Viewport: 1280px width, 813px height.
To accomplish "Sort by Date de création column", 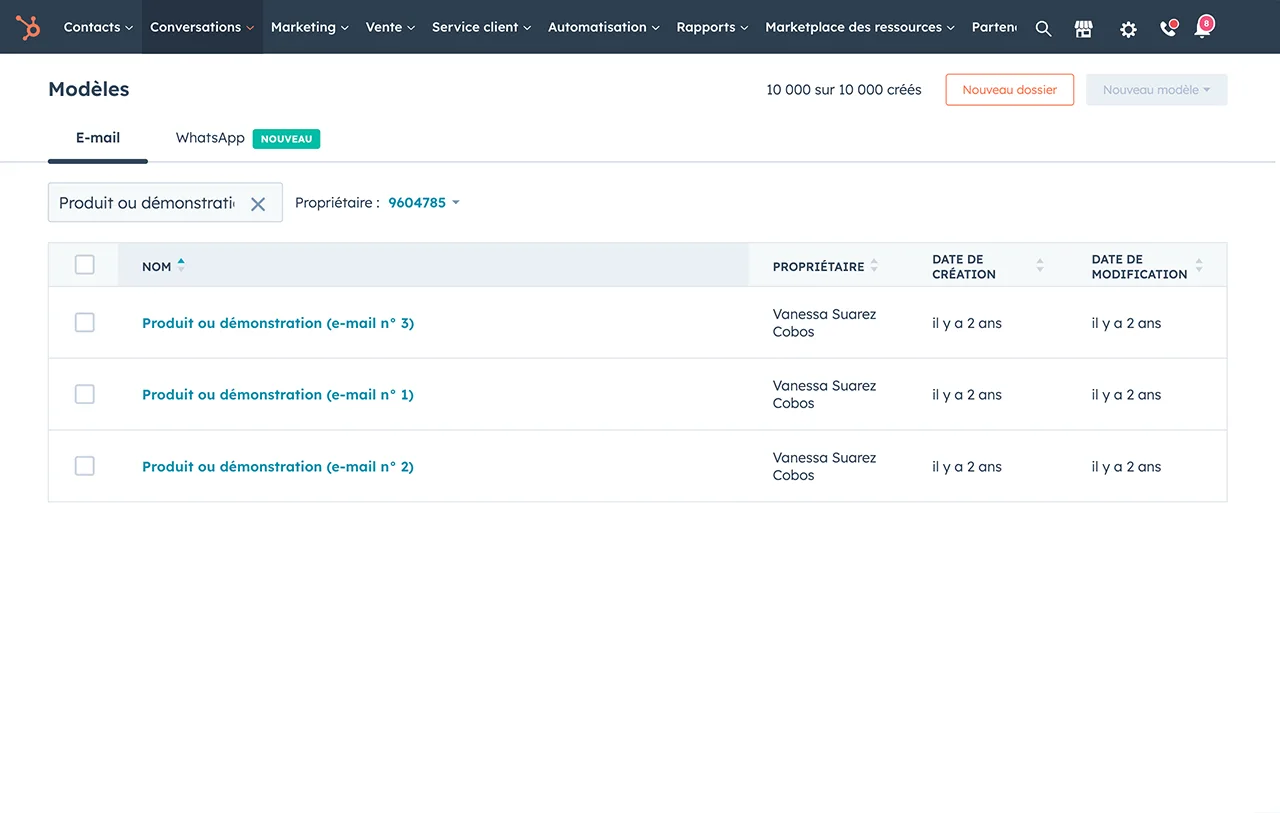I will tap(1039, 266).
